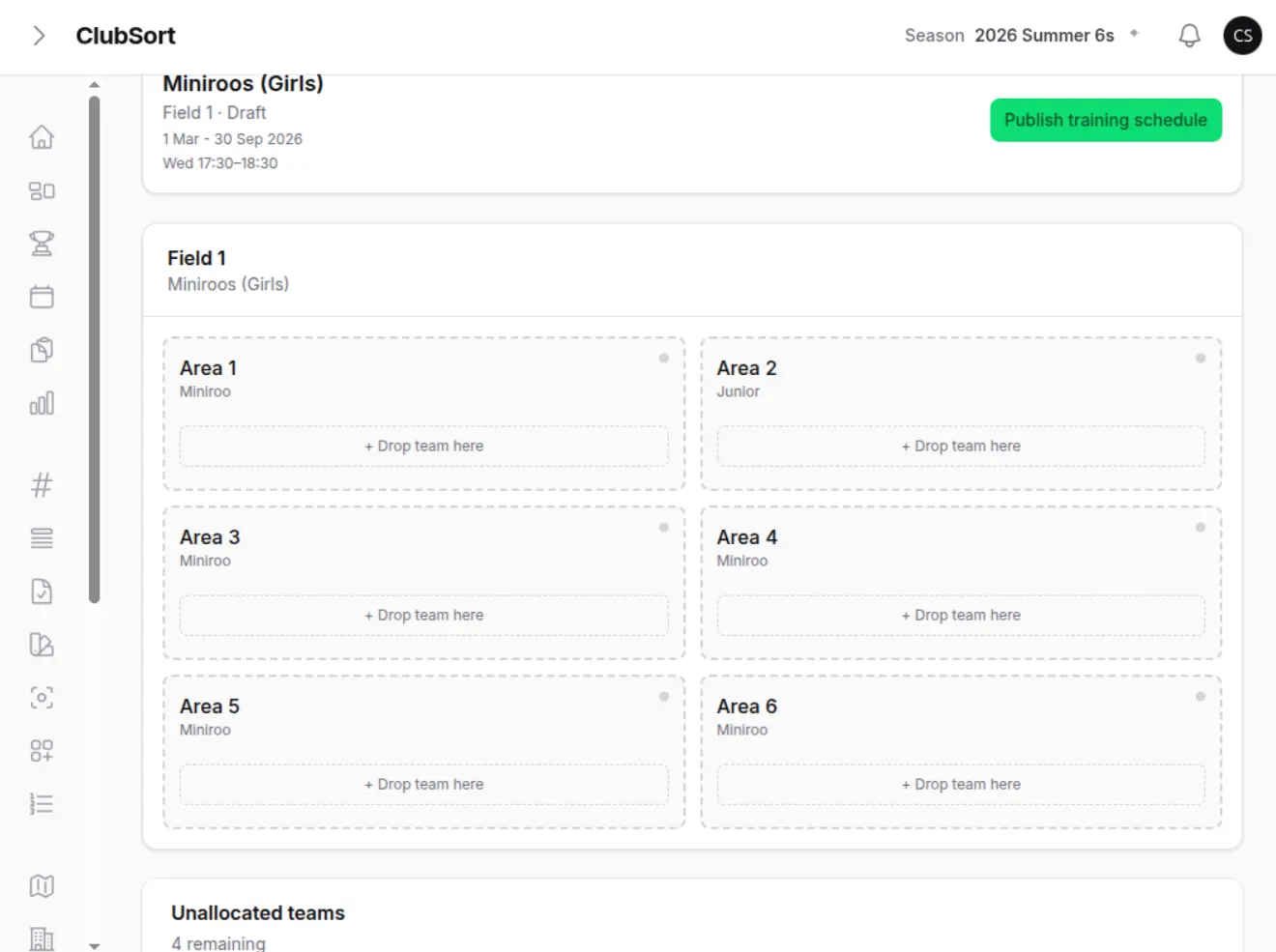Open the trophy competitions icon
1276x952 pixels.
42,244
